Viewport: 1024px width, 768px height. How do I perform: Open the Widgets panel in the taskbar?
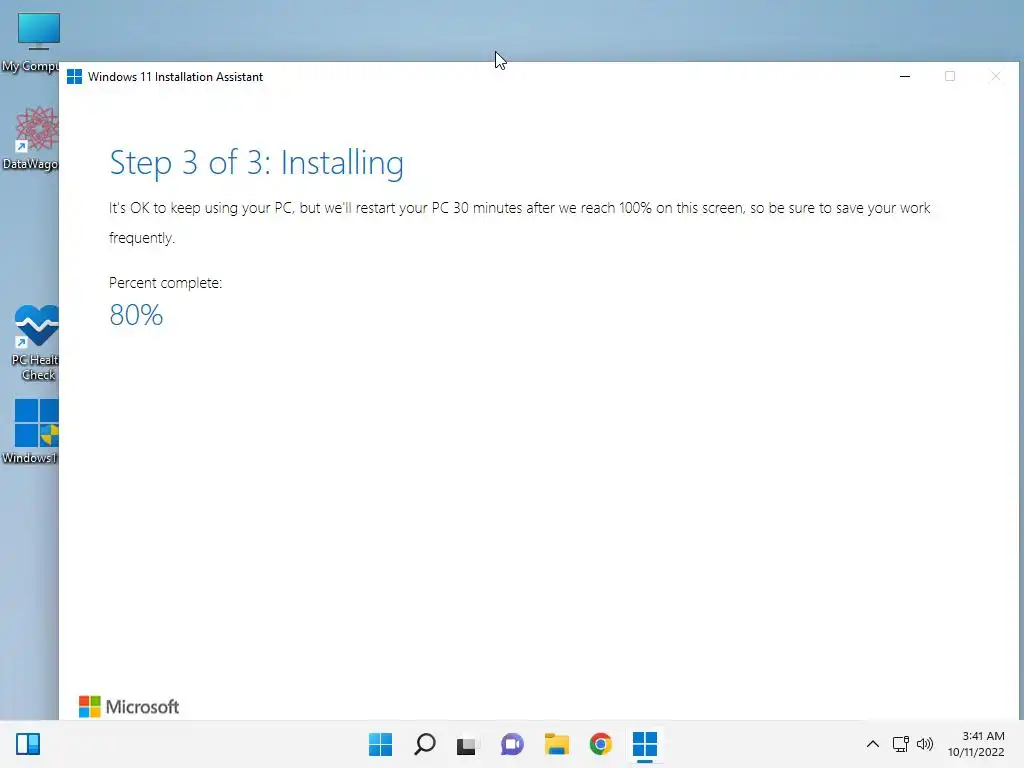[x=28, y=744]
